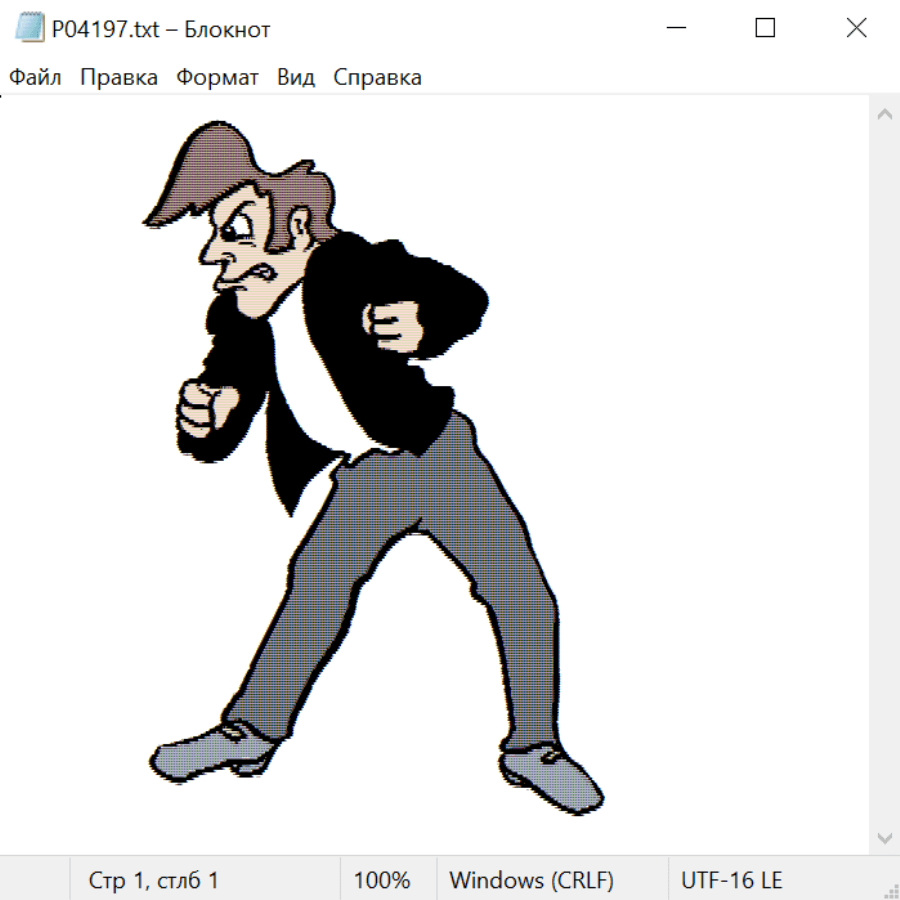Click the middle of the vertical scrollbar track
Image resolution: width=900 pixels, height=900 pixels.
coord(884,475)
